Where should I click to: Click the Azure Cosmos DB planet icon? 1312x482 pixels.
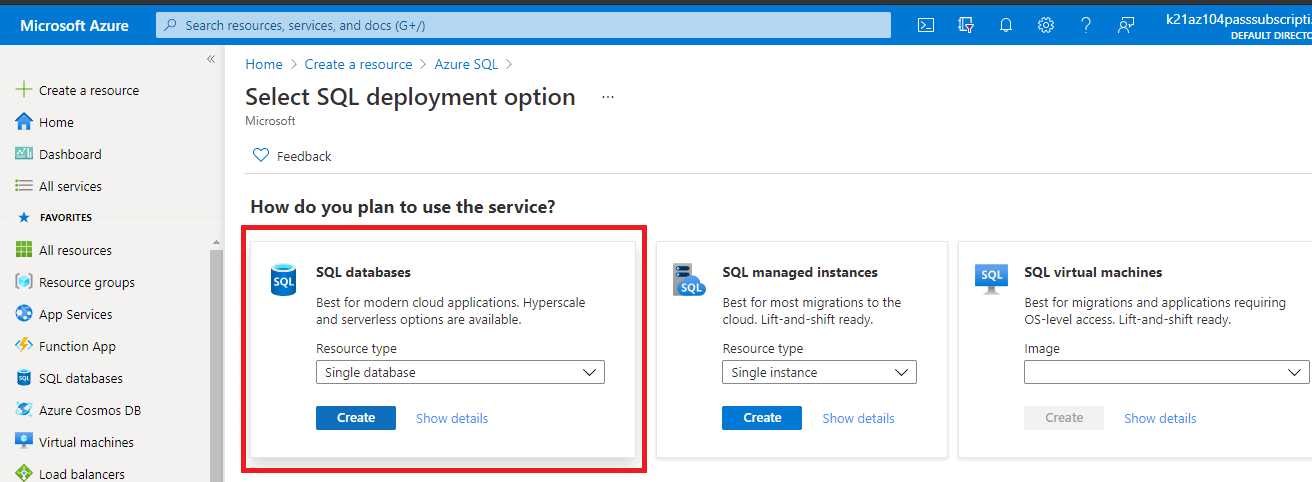point(24,410)
